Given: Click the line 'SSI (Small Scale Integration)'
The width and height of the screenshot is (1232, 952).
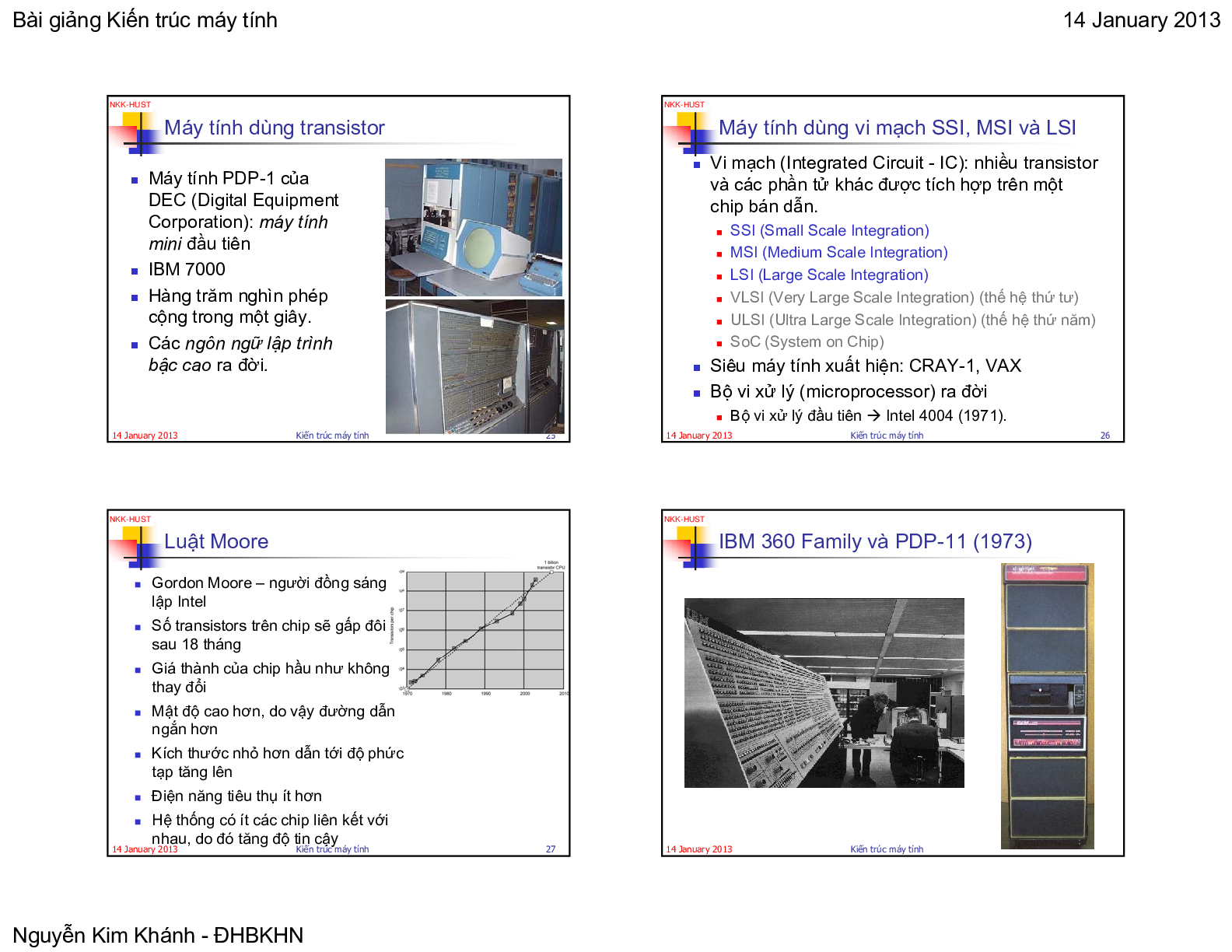Looking at the screenshot, I should pos(829,230).
